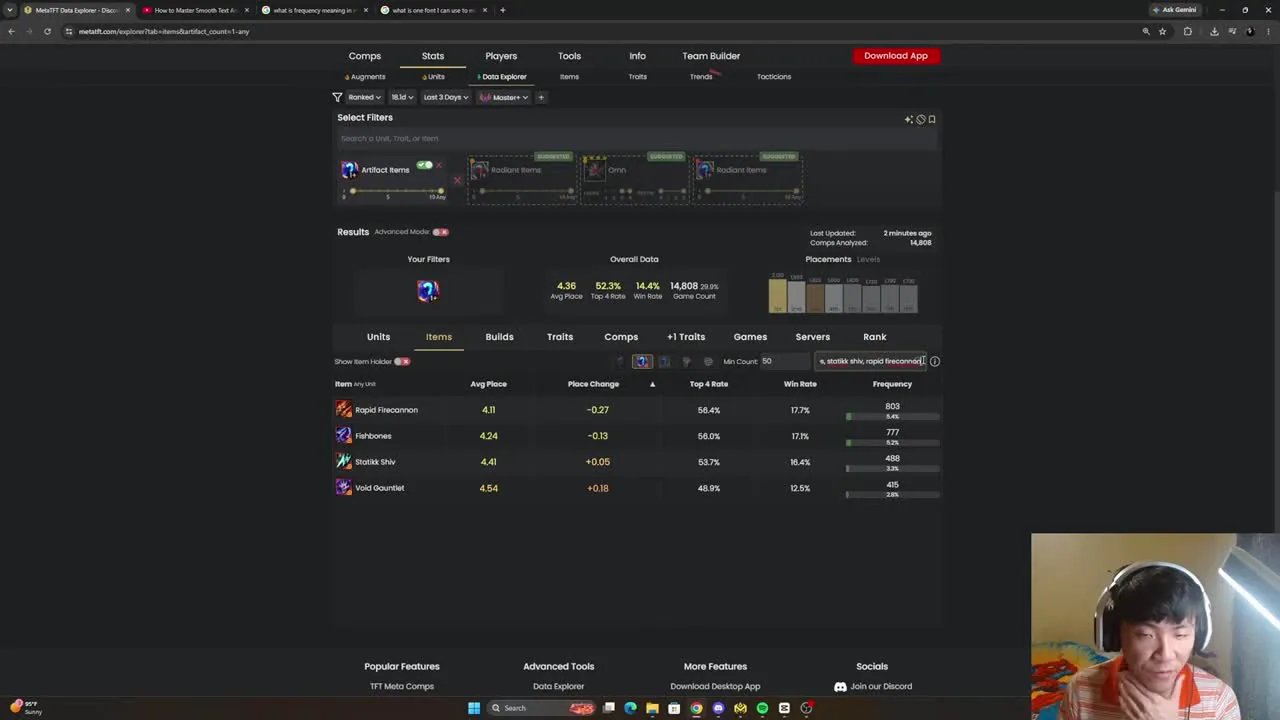Image resolution: width=1280 pixels, height=720 pixels.
Task: Open the Players top navigation menu
Action: click(501, 56)
